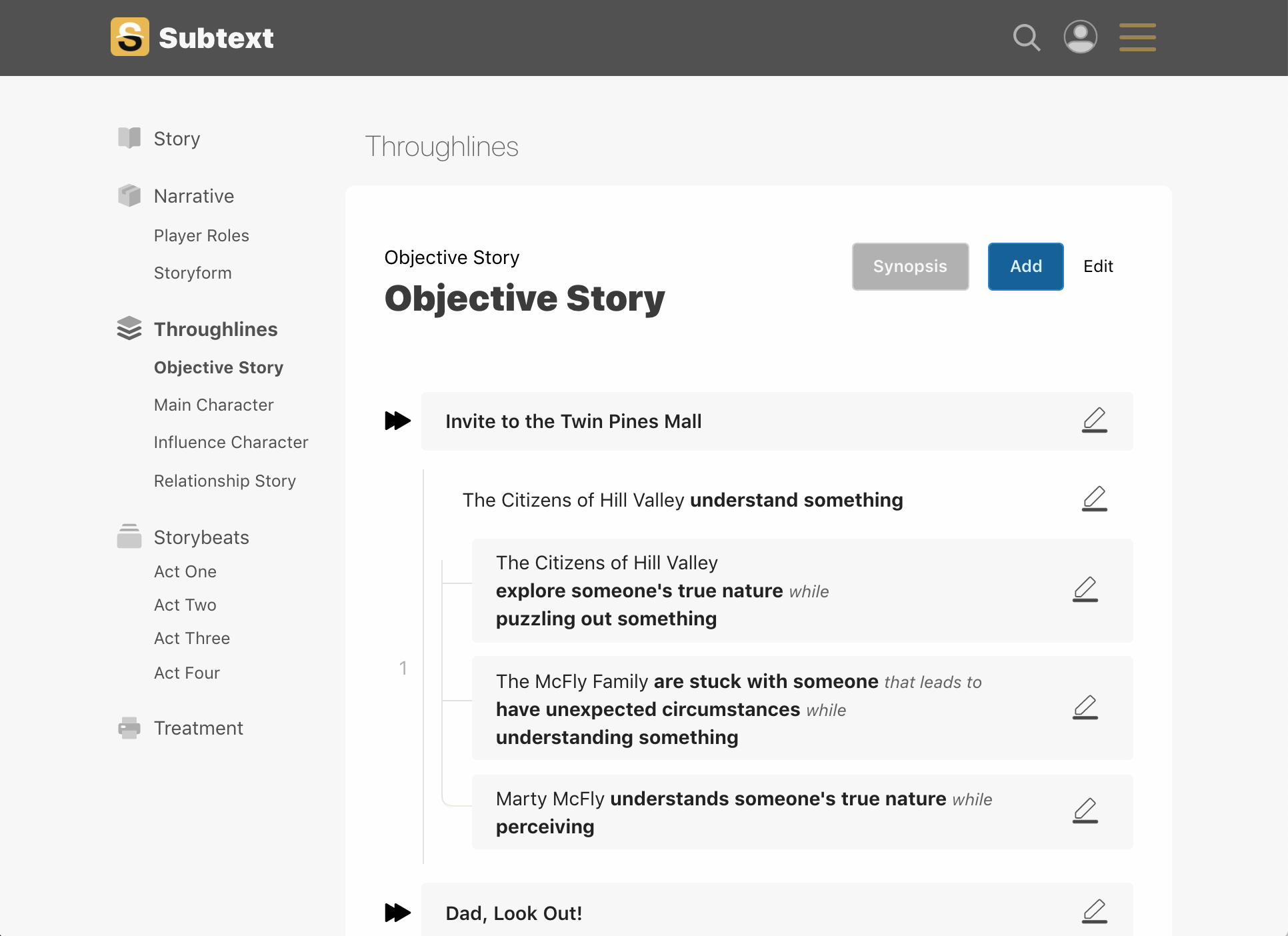Edit the Marty McFly understands beat pencil
This screenshot has height=936, width=1288.
[1085, 811]
